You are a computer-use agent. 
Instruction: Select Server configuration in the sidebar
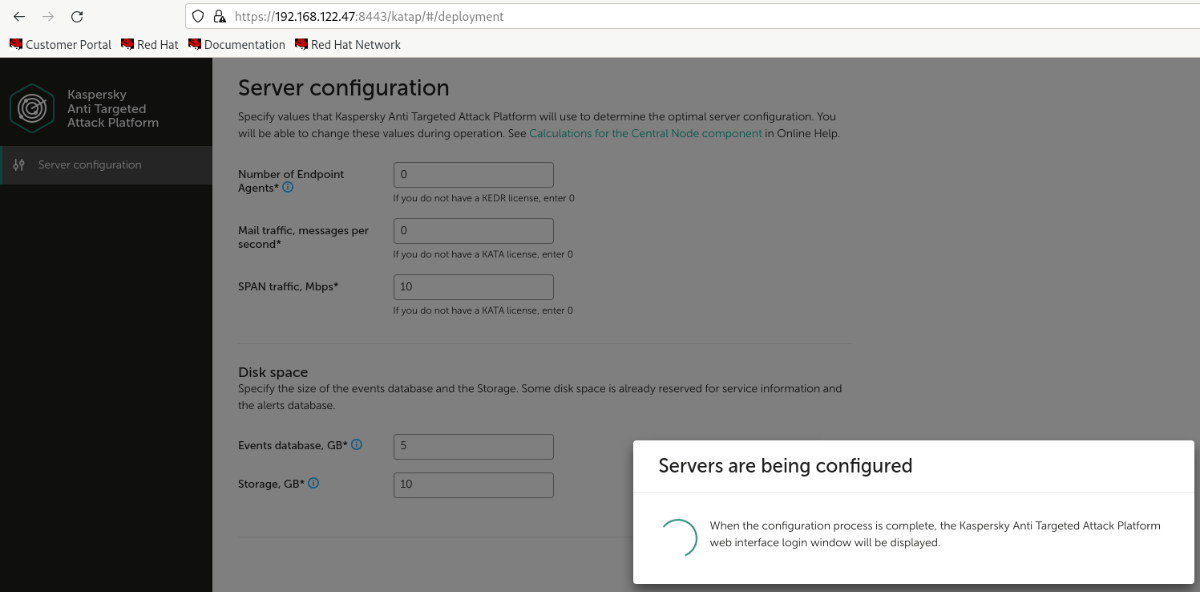[106, 165]
